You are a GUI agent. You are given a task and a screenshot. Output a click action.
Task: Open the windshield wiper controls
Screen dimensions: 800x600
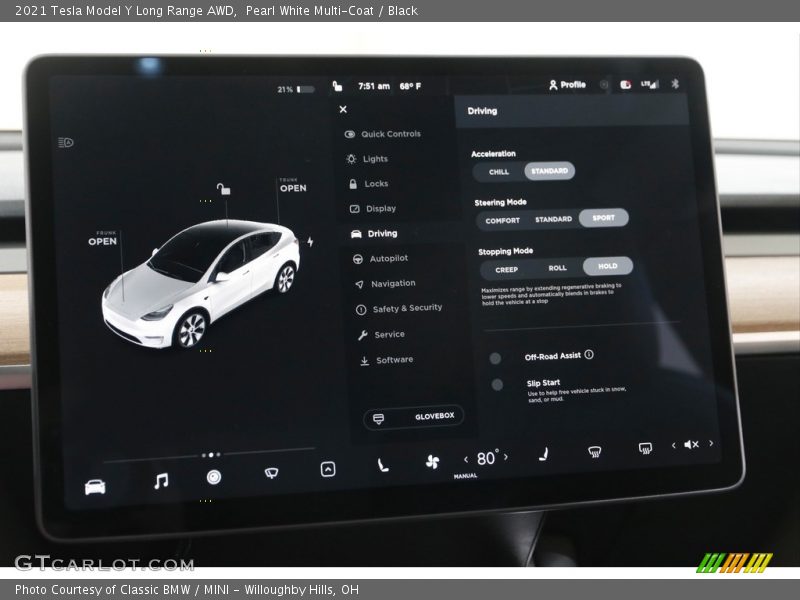pos(271,473)
